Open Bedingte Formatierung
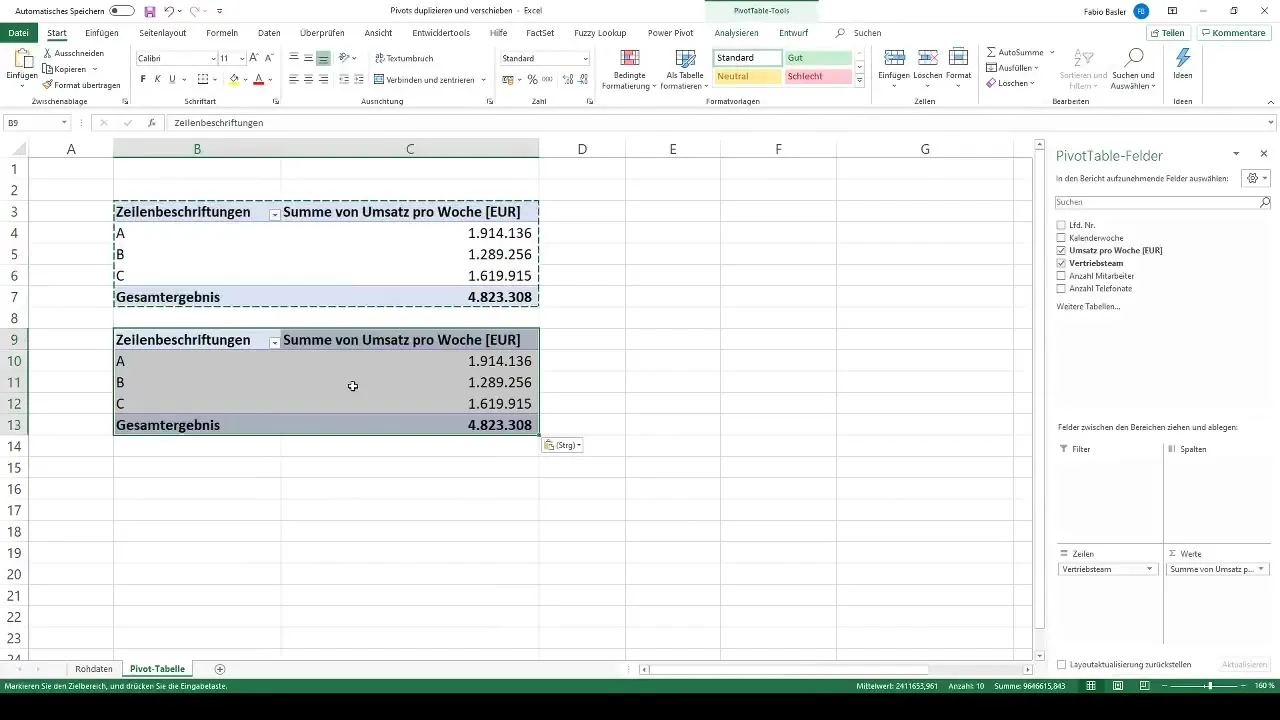This screenshot has height=720, width=1280. pyautogui.click(x=629, y=70)
